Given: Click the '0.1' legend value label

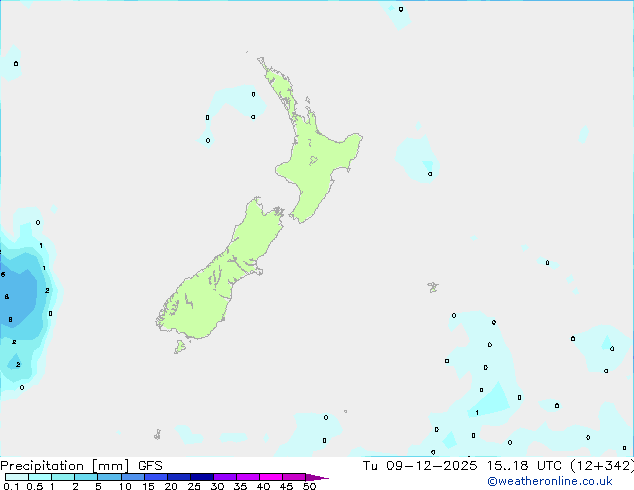Looking at the screenshot, I should [11, 486].
